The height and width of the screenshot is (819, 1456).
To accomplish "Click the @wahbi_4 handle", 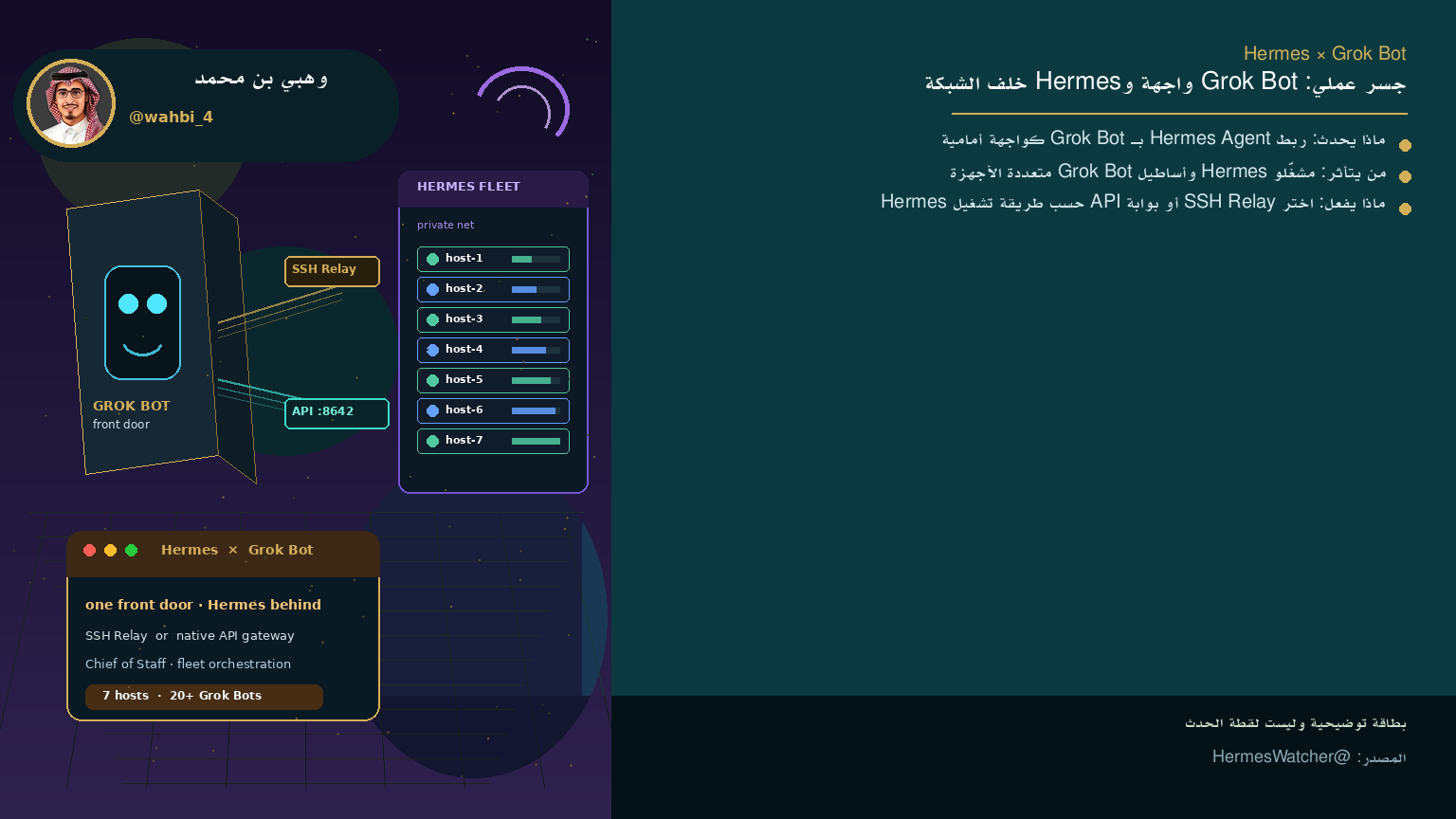I will coord(172,117).
